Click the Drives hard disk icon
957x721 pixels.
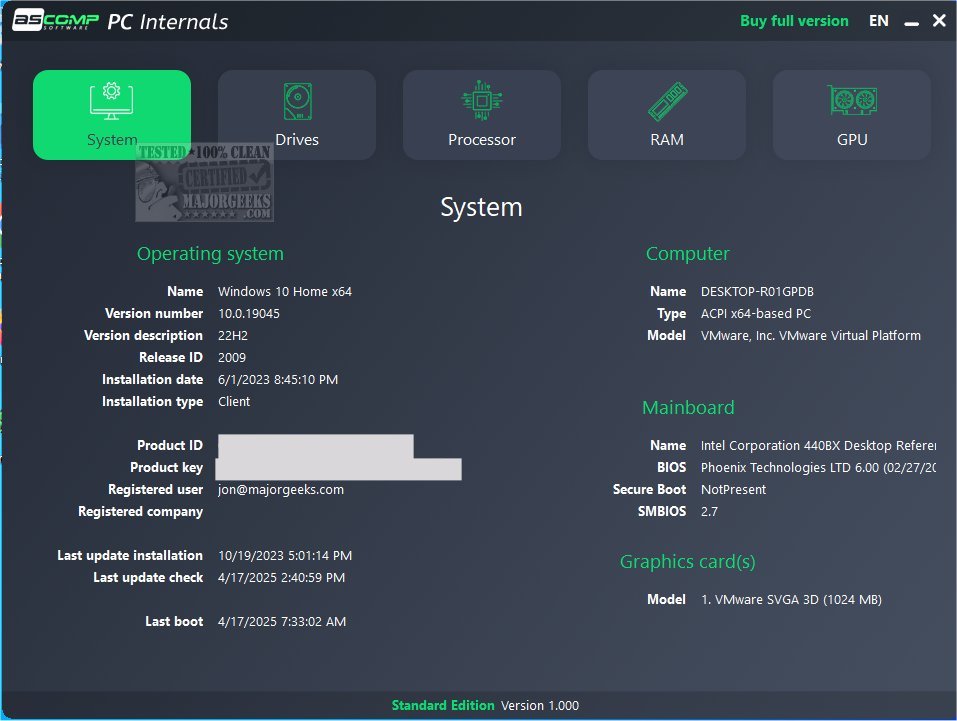296,99
